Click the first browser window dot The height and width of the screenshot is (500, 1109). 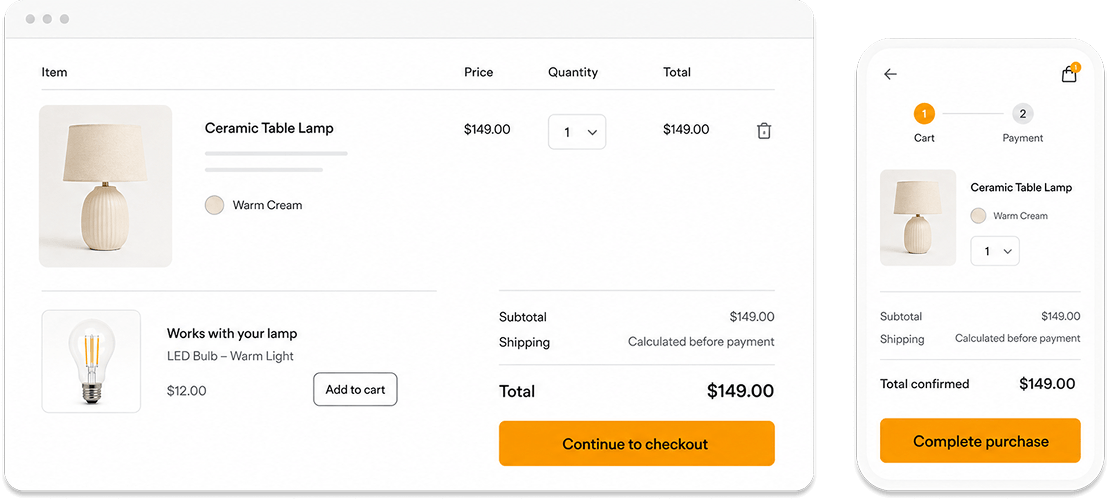pos(30,19)
